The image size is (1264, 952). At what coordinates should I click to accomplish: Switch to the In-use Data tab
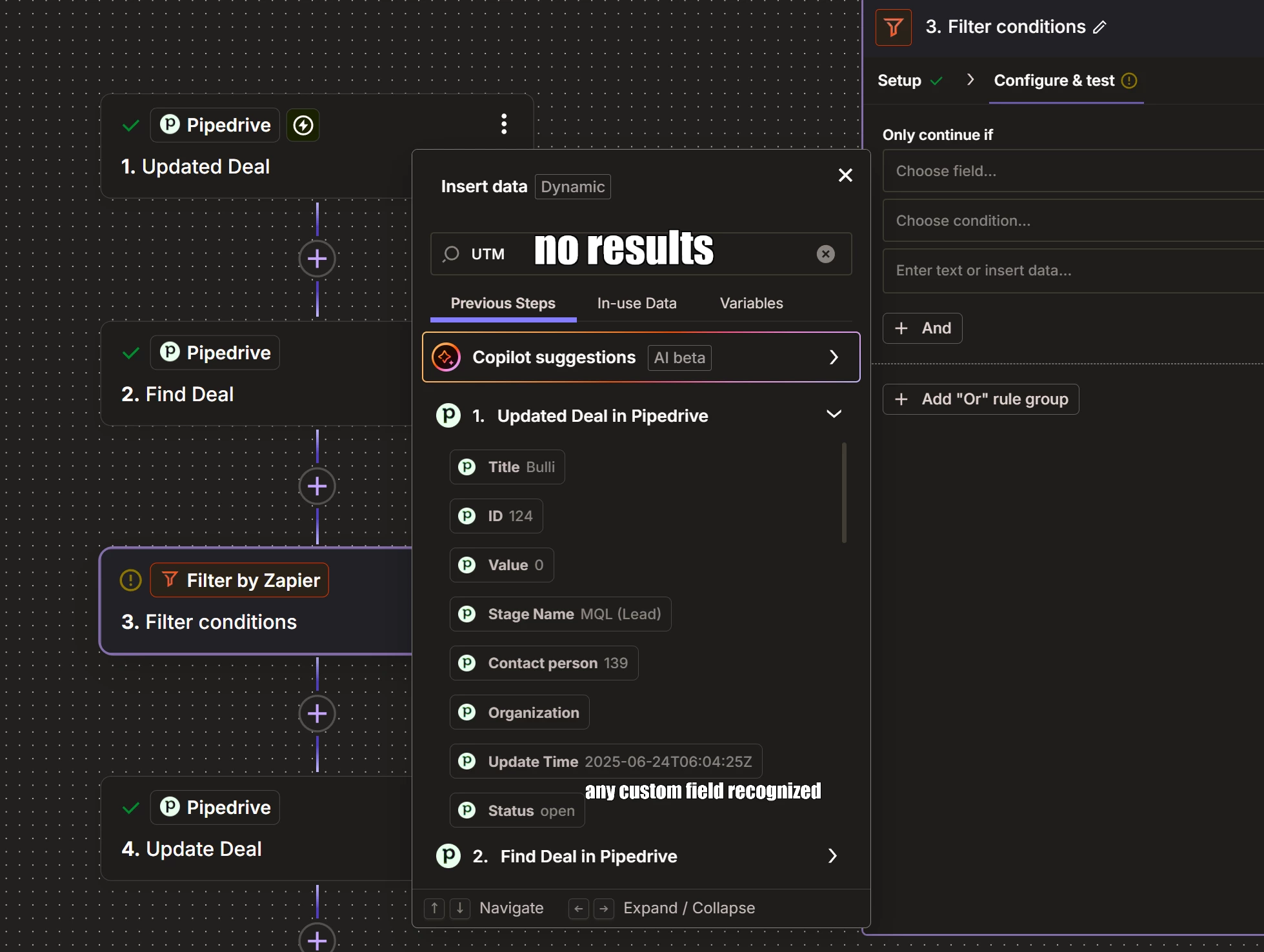pyautogui.click(x=636, y=303)
